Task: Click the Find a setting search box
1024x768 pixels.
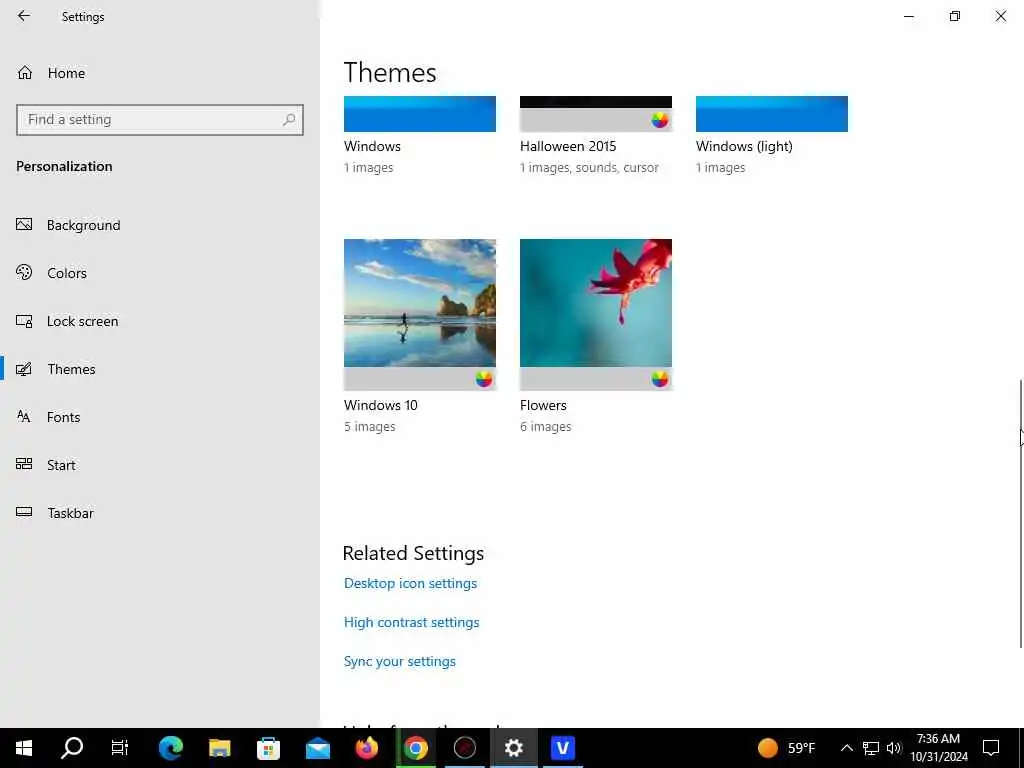Action: 160,120
